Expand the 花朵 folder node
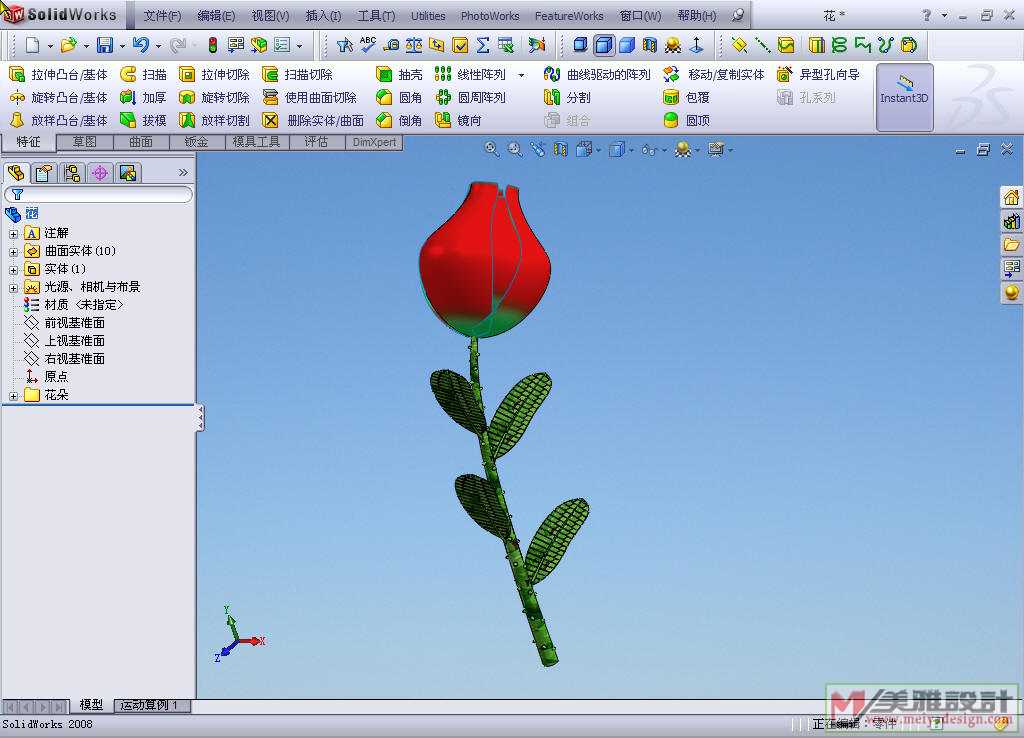 coord(13,395)
